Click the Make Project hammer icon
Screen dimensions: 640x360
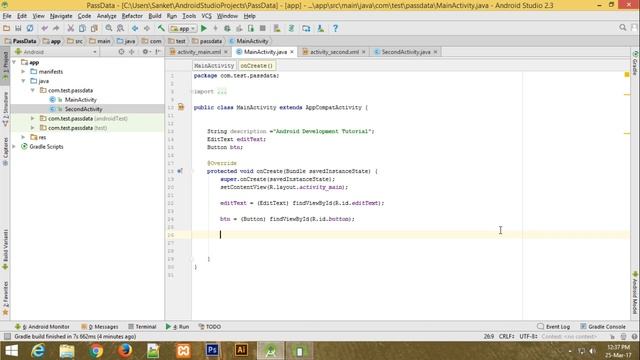(x=161, y=28)
